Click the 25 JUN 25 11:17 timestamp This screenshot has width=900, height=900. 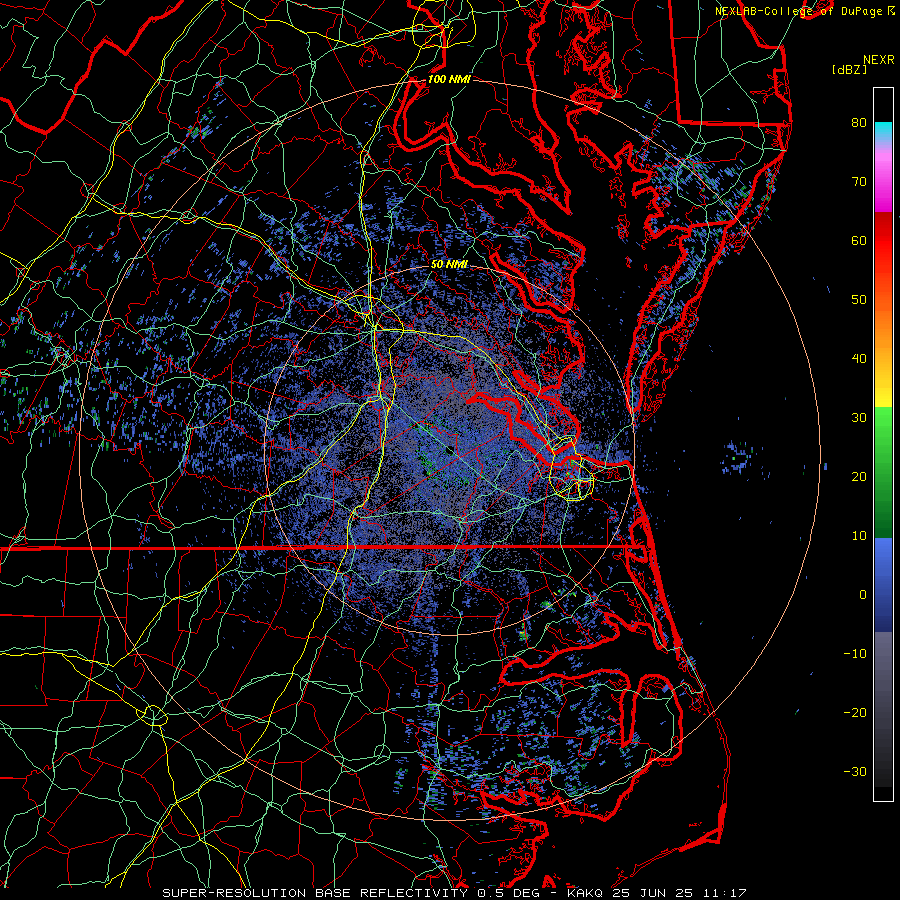pyautogui.click(x=679, y=893)
